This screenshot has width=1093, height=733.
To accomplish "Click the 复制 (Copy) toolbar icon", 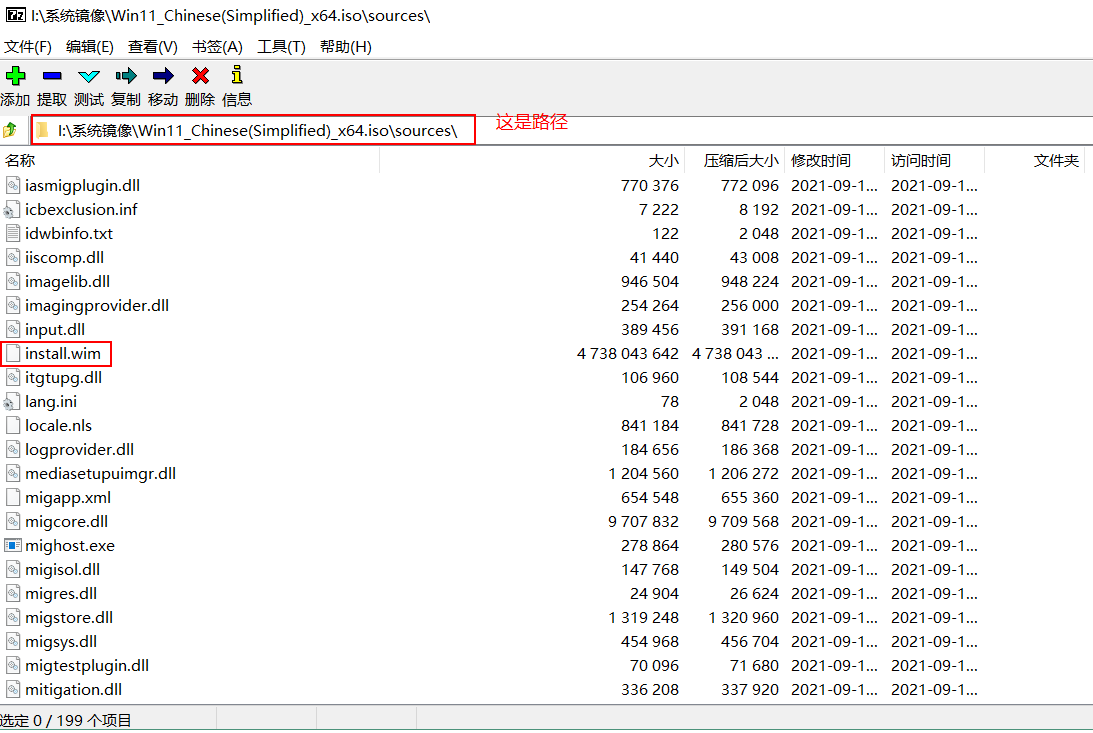I will [x=125, y=75].
